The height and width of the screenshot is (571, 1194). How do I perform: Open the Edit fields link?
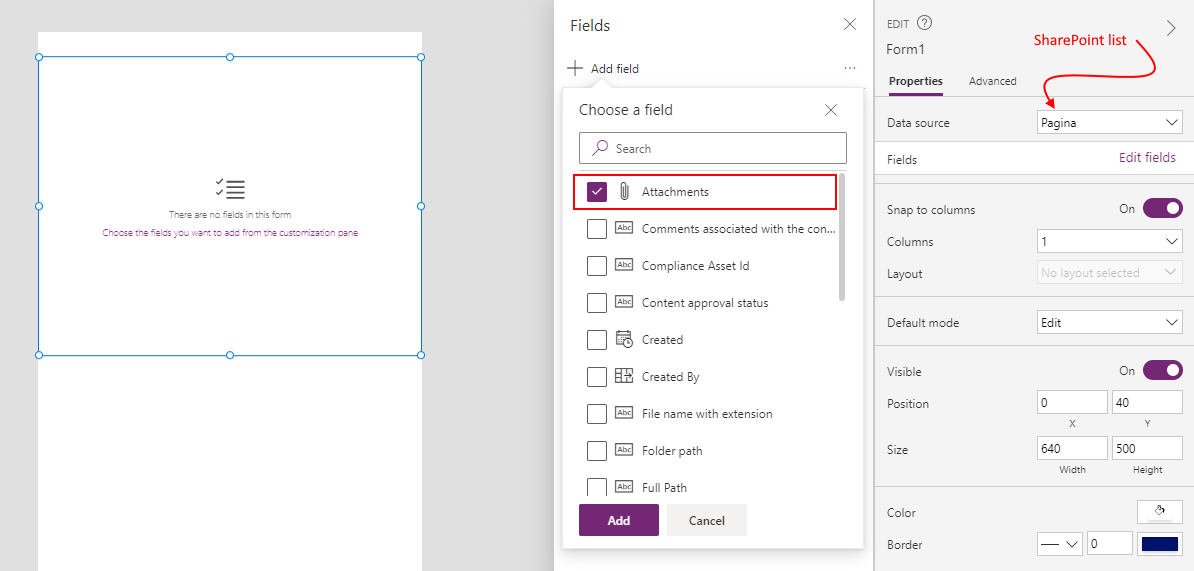(x=1147, y=158)
